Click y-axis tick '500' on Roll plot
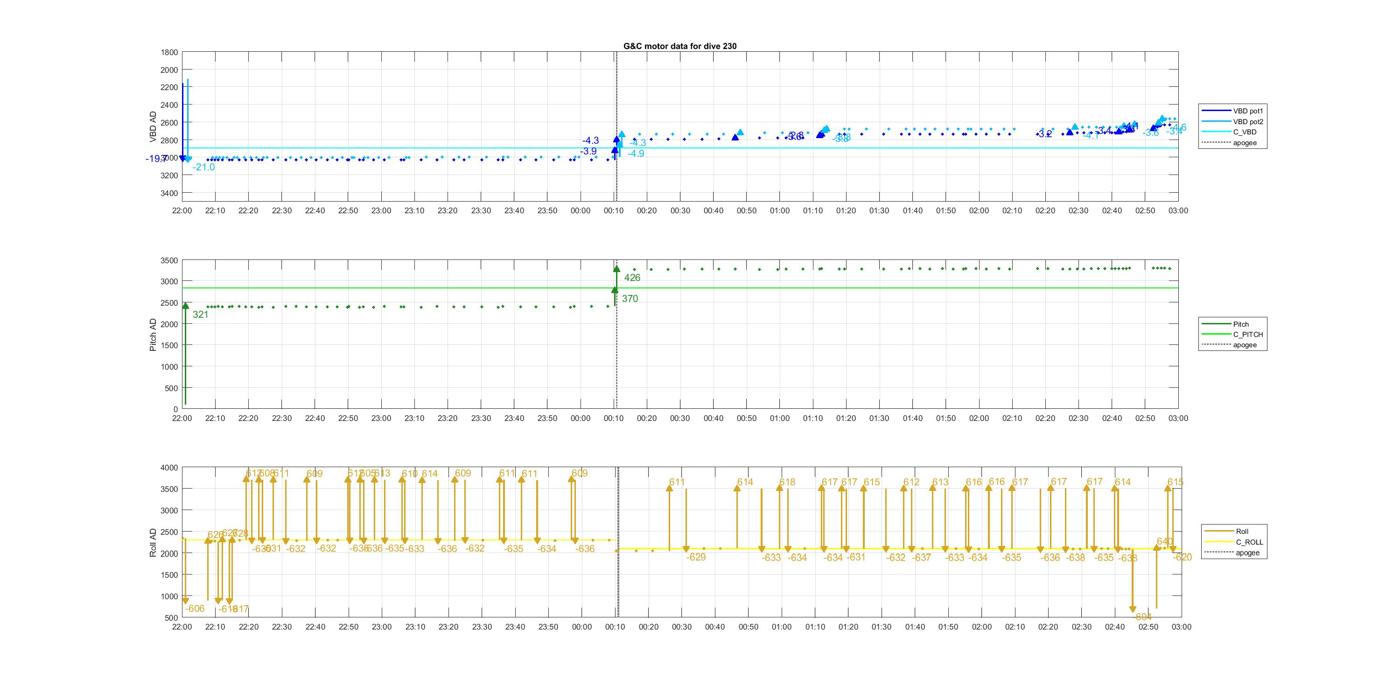The width and height of the screenshot is (1400, 693). tap(170, 618)
